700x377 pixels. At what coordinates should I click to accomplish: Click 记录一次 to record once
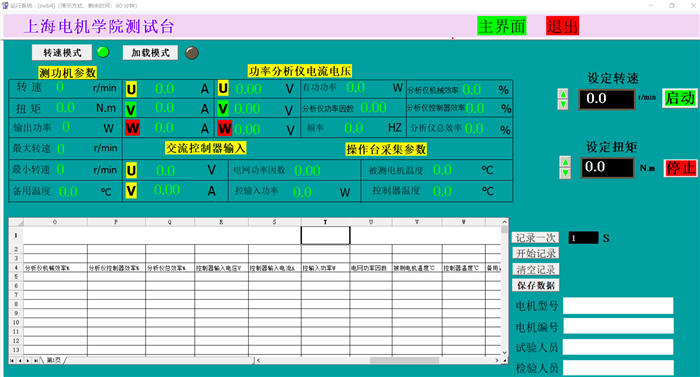pos(536,238)
